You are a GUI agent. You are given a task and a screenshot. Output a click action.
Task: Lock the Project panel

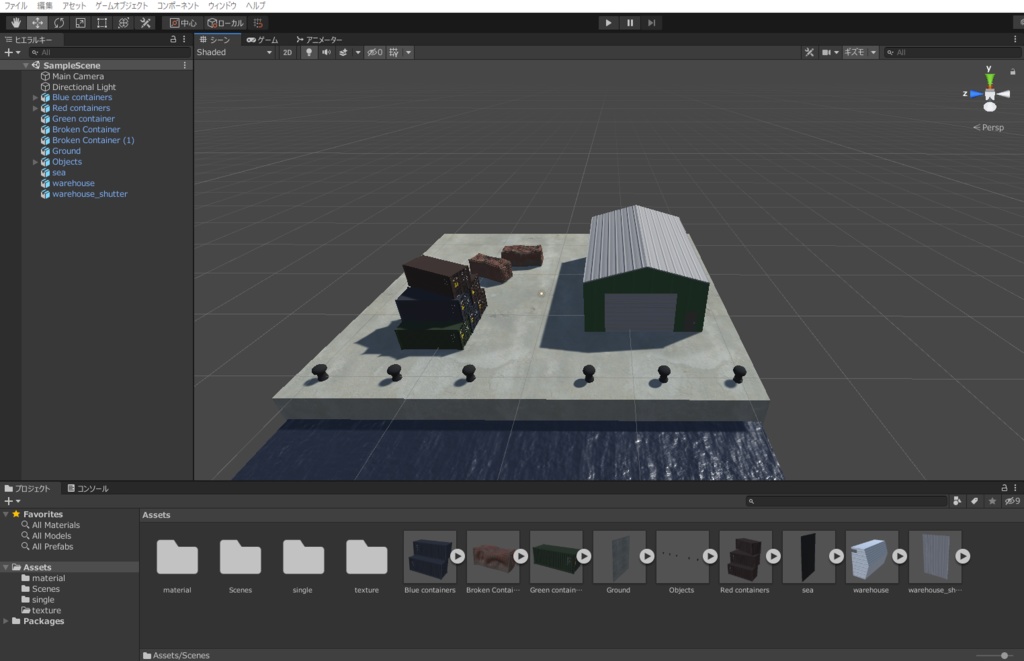pyautogui.click(x=1004, y=488)
